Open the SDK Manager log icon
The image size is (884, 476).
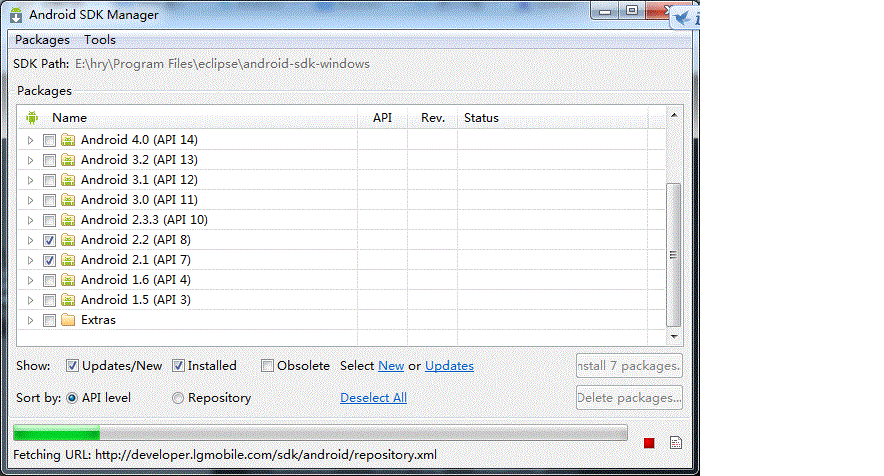tap(676, 443)
